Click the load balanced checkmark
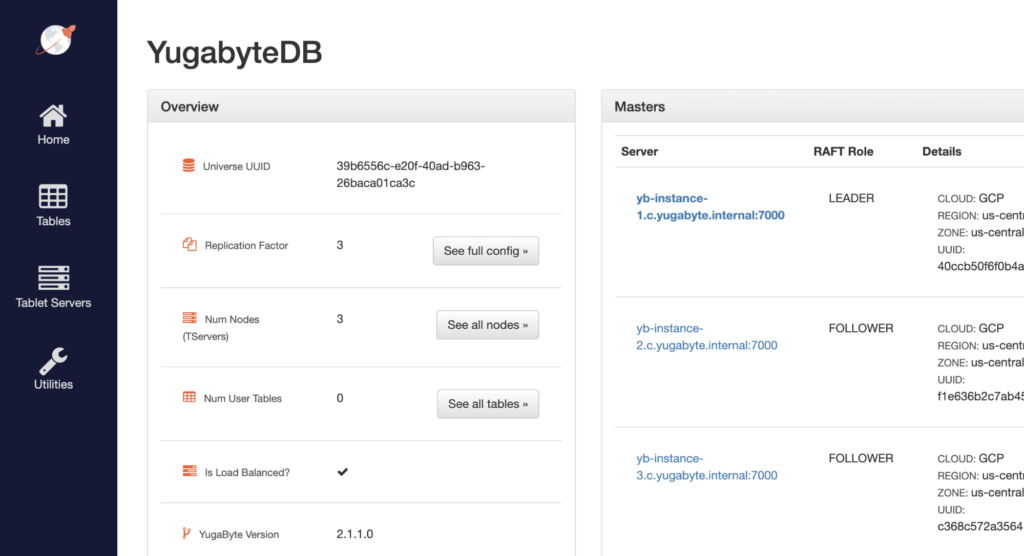 click(x=342, y=472)
